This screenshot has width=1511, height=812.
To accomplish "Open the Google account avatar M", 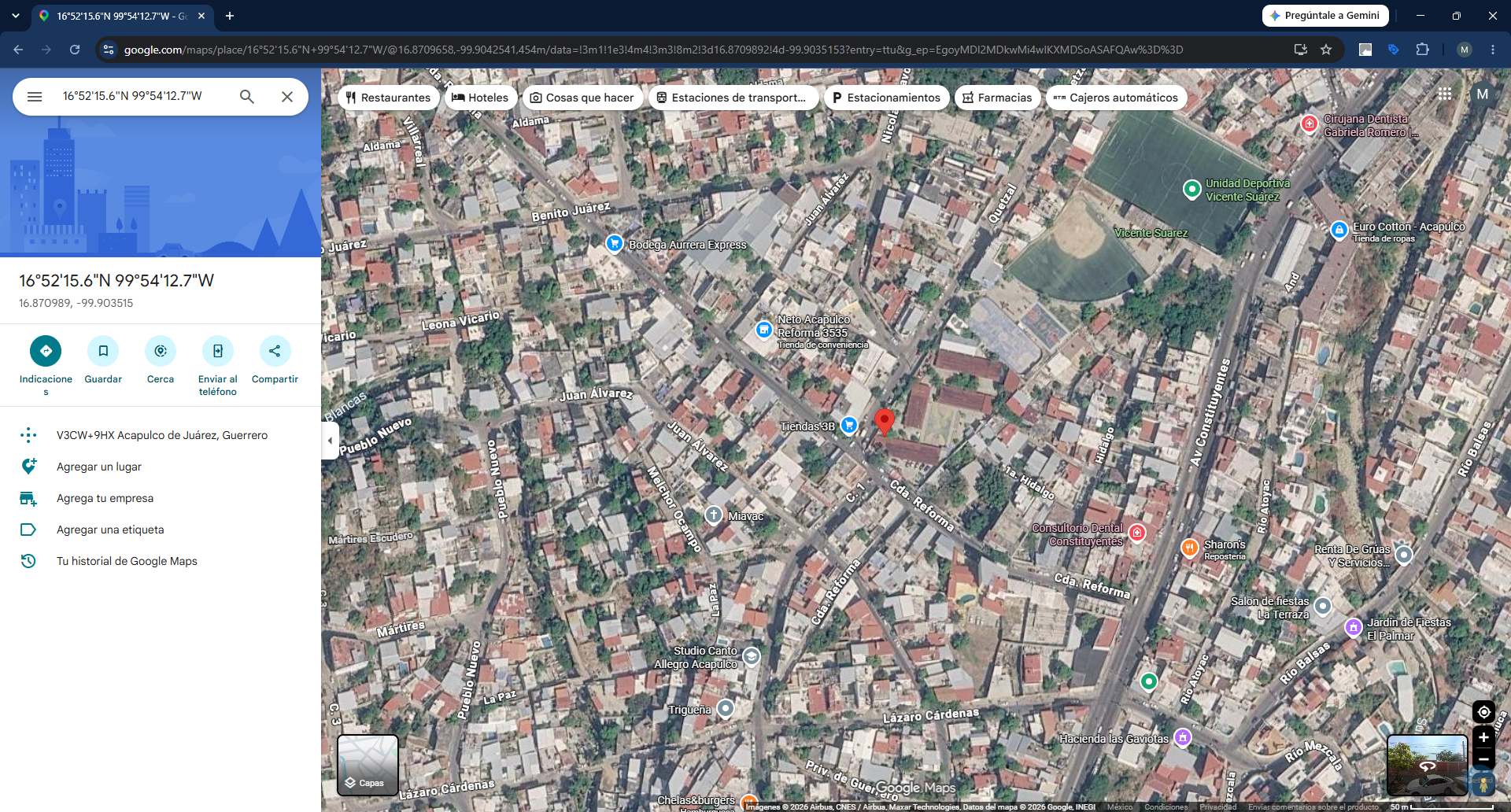I will tap(1483, 94).
